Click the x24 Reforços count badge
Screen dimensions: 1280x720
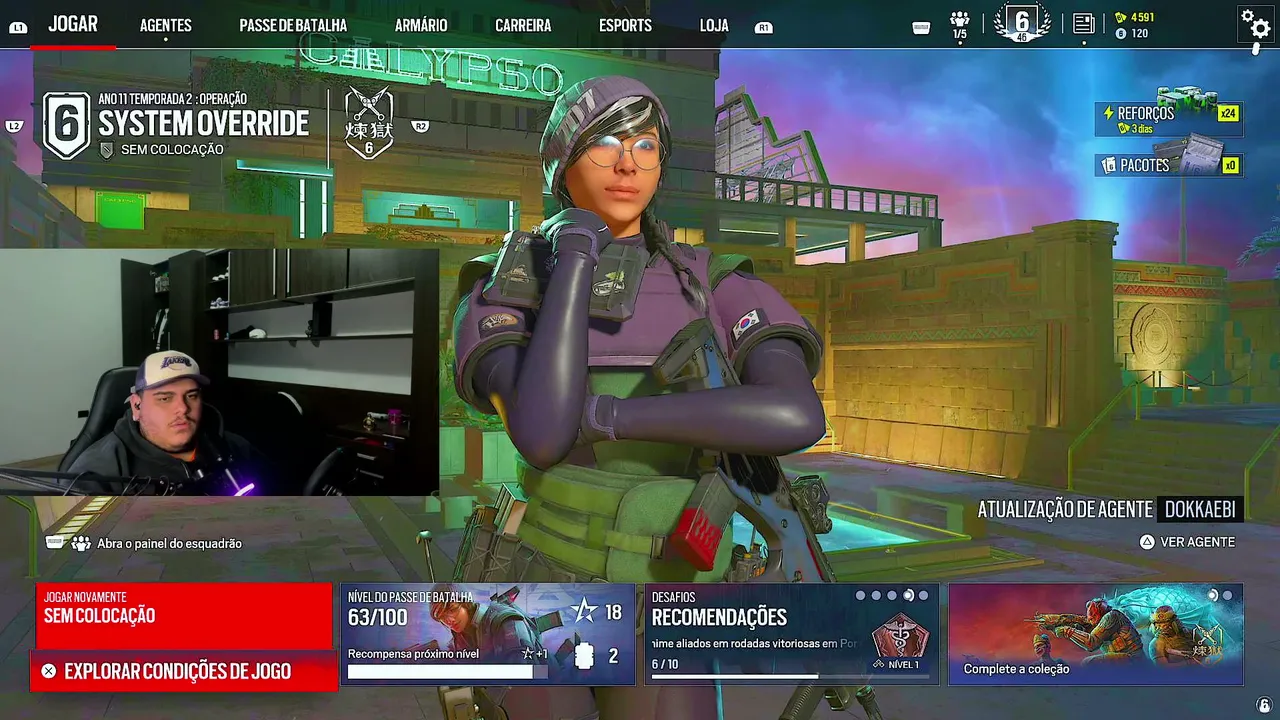pyautogui.click(x=1228, y=113)
